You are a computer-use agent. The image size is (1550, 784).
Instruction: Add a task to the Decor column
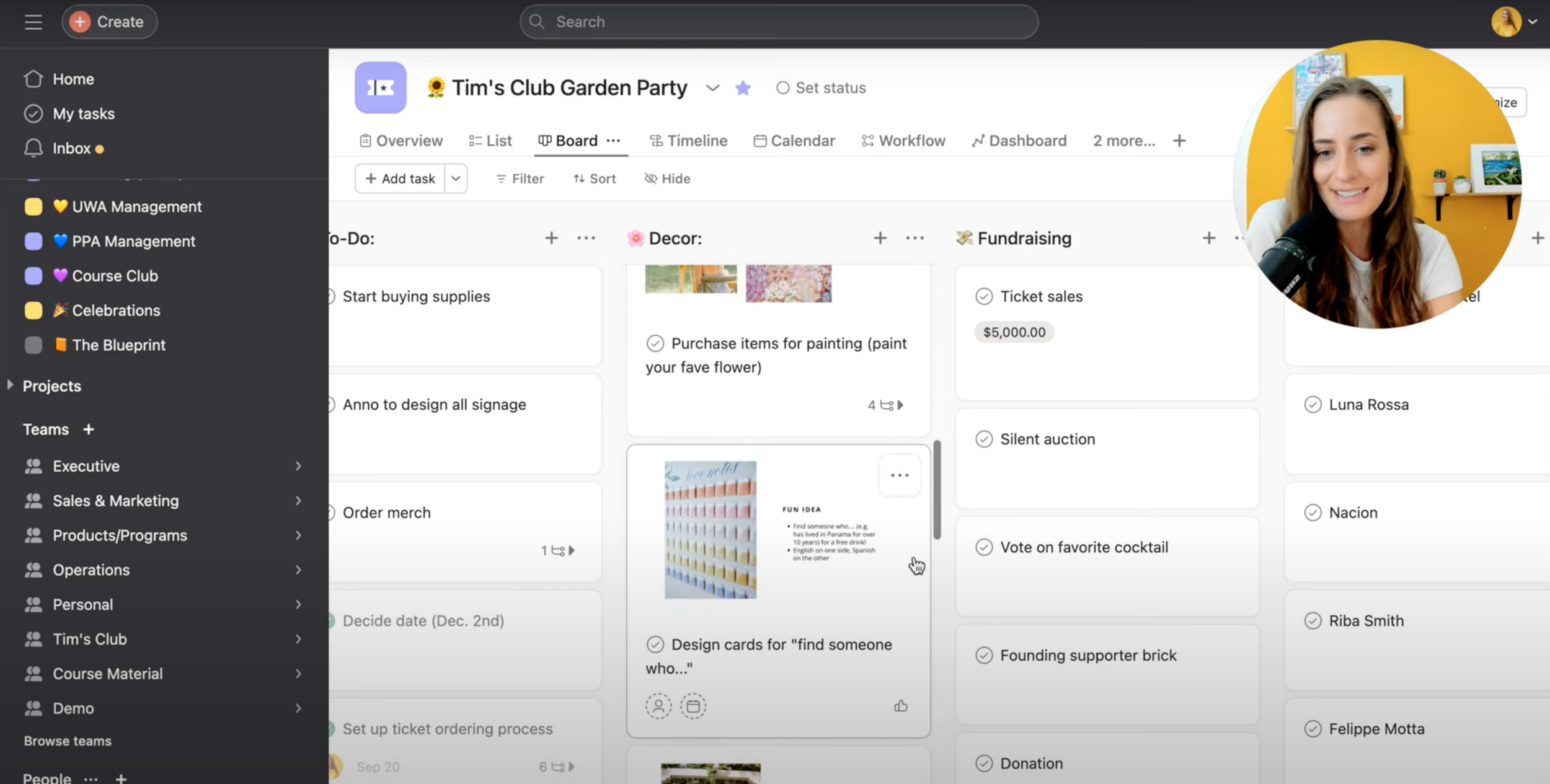pos(880,238)
